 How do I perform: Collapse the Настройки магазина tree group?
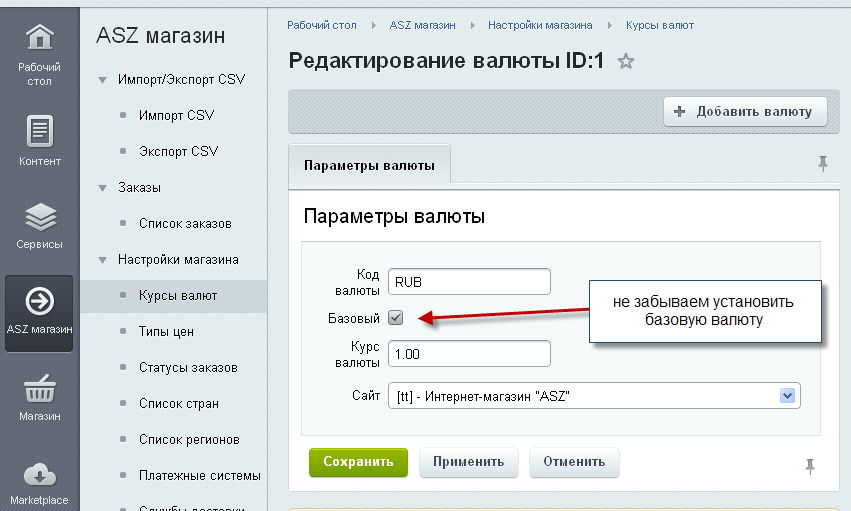point(102,260)
